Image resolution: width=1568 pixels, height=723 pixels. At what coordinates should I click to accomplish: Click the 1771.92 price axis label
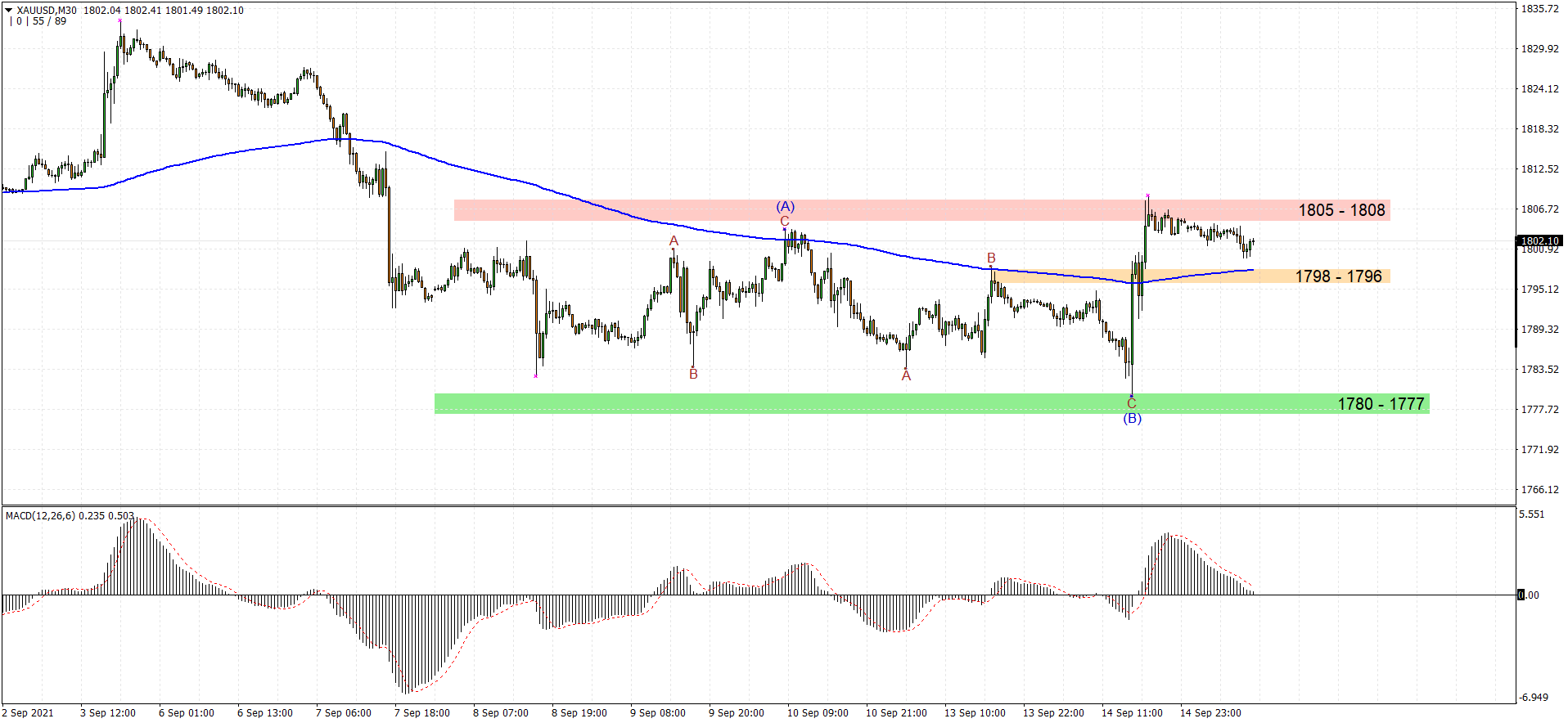(1539, 450)
